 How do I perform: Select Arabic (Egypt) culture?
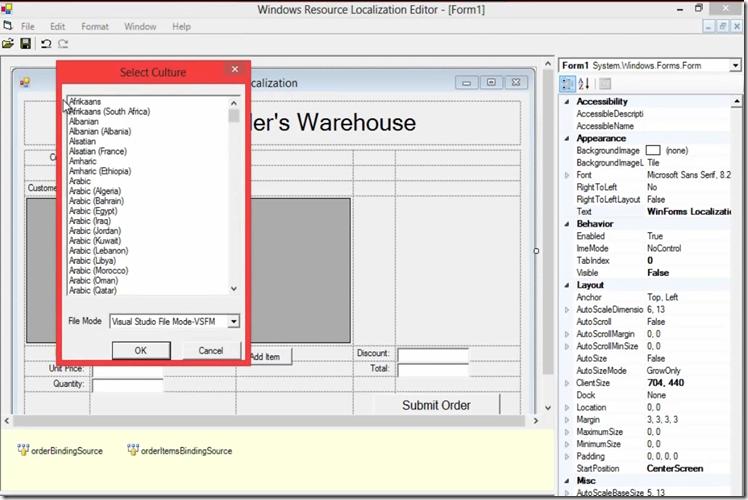point(93,211)
